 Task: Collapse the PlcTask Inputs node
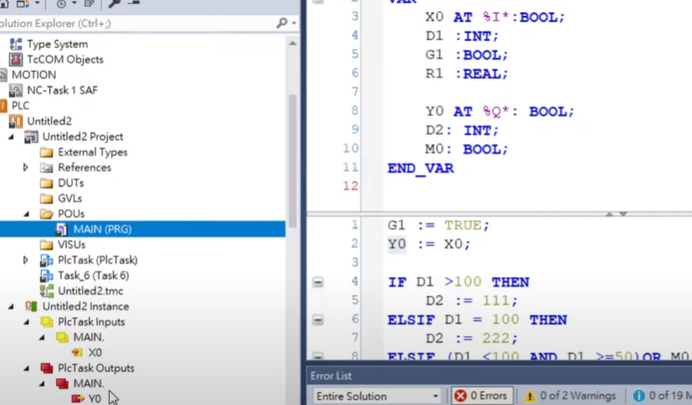[x=26, y=322]
